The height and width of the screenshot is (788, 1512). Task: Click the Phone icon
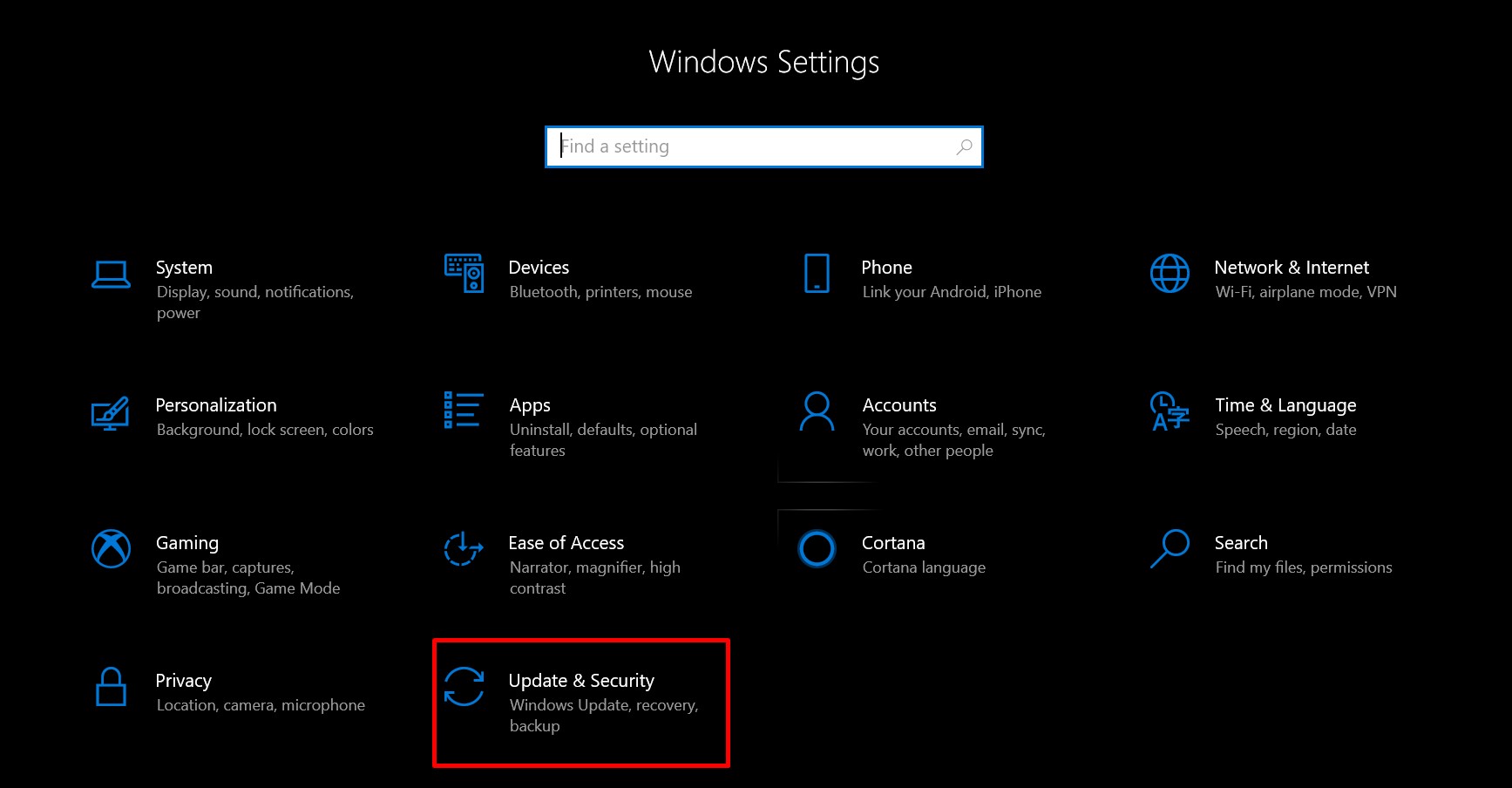[x=817, y=273]
